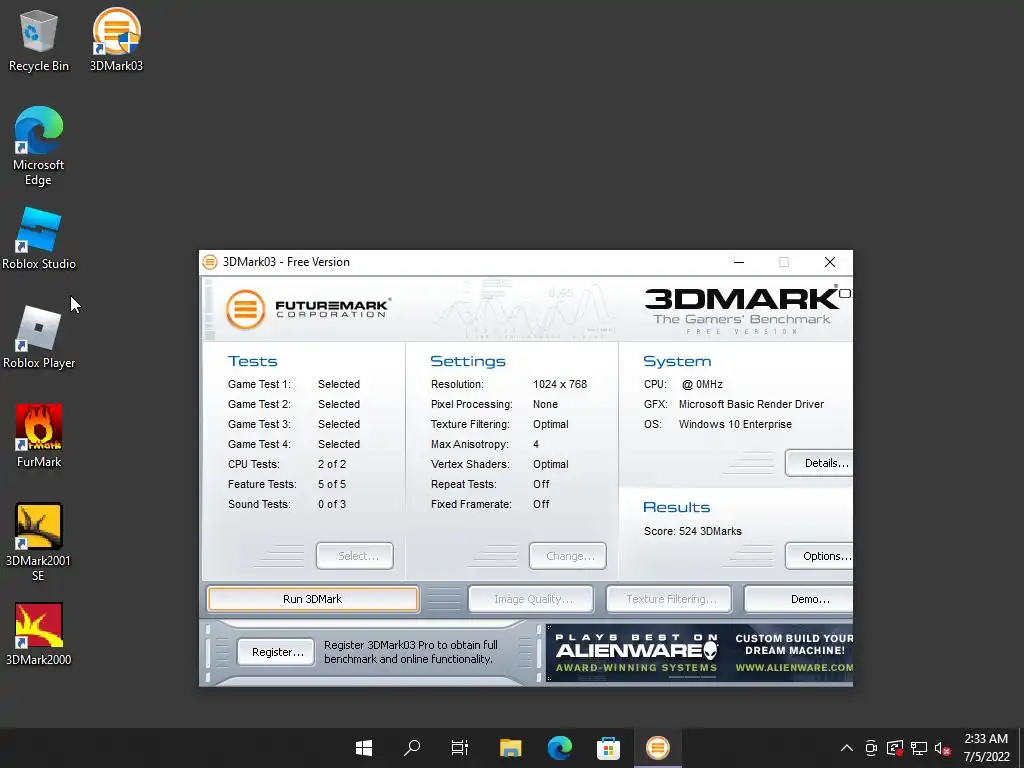Click the Run 3DMark button
The image size is (1024, 768).
313,599
